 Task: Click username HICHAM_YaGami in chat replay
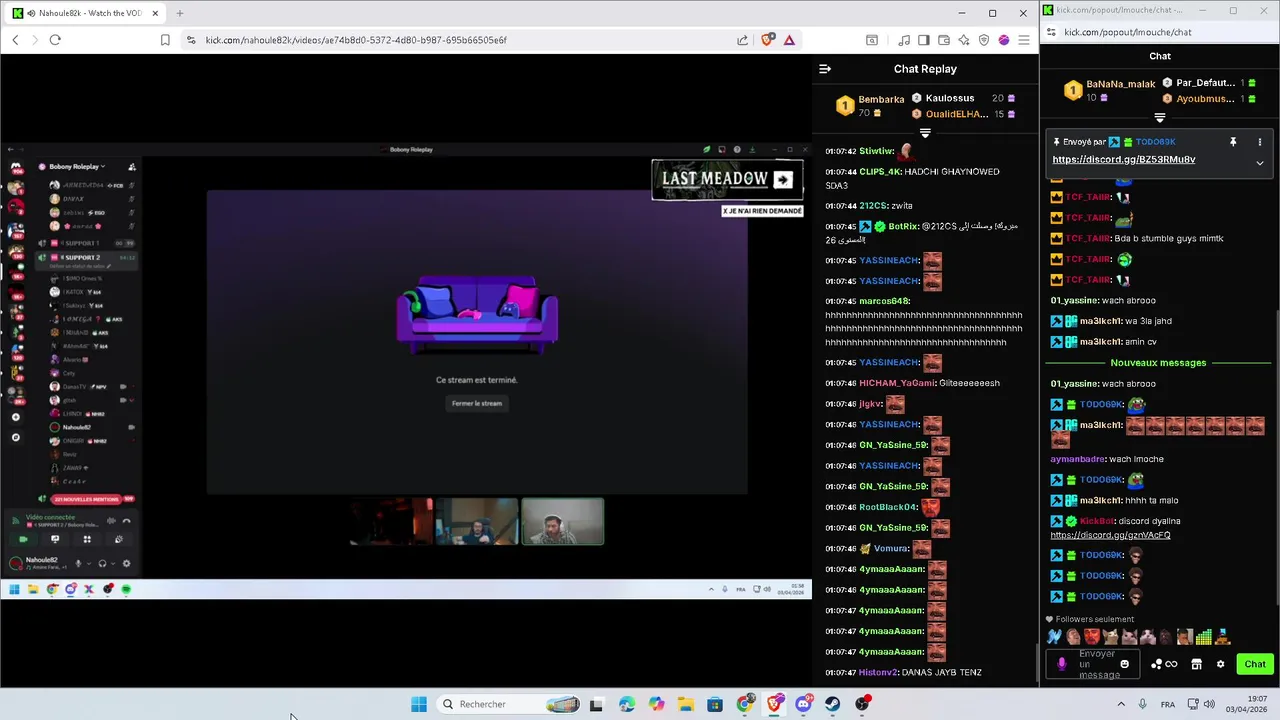click(897, 383)
